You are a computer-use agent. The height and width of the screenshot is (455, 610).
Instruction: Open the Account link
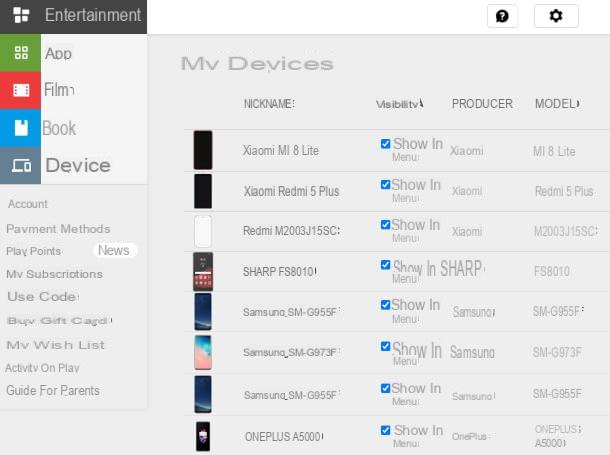[x=28, y=204]
